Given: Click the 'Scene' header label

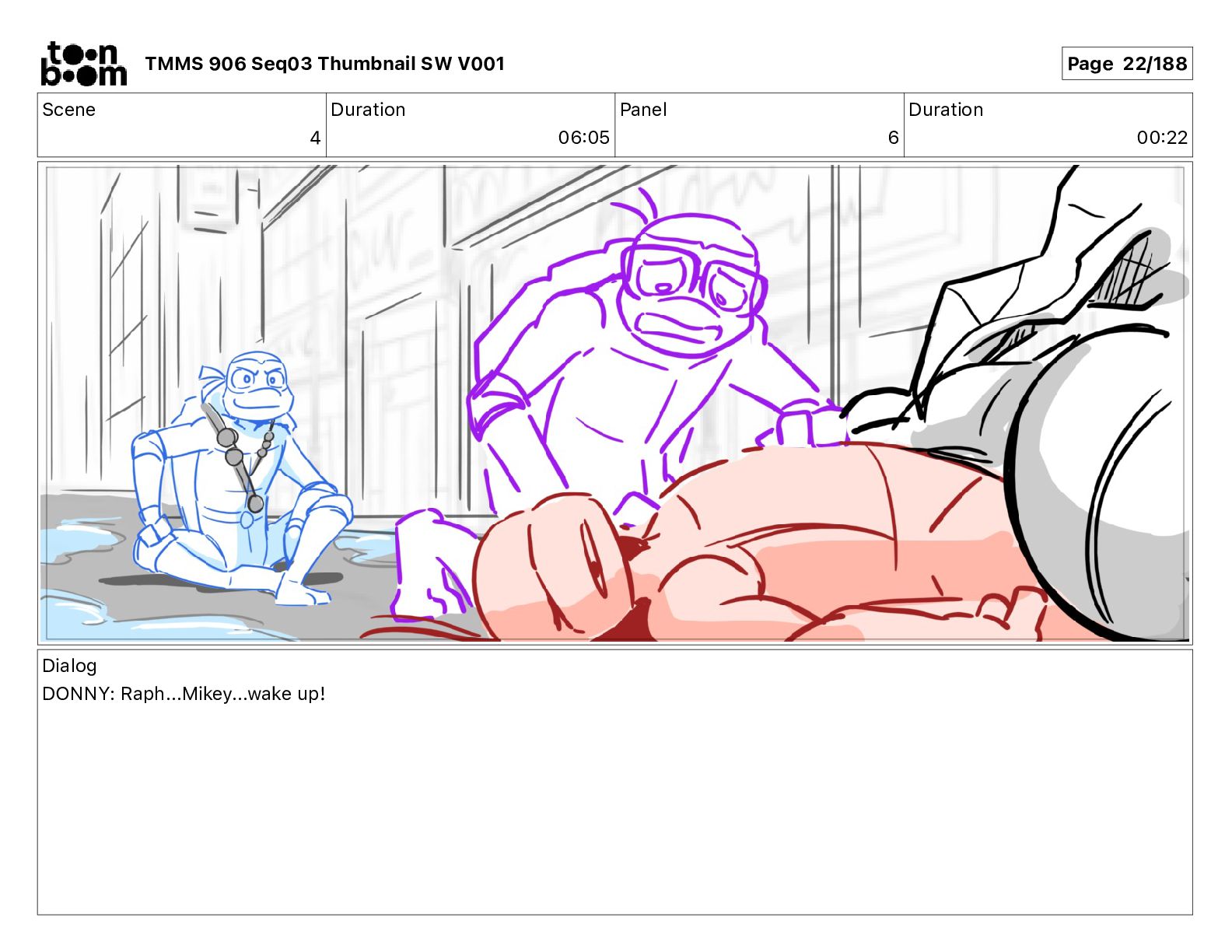Looking at the screenshot, I should click(69, 110).
